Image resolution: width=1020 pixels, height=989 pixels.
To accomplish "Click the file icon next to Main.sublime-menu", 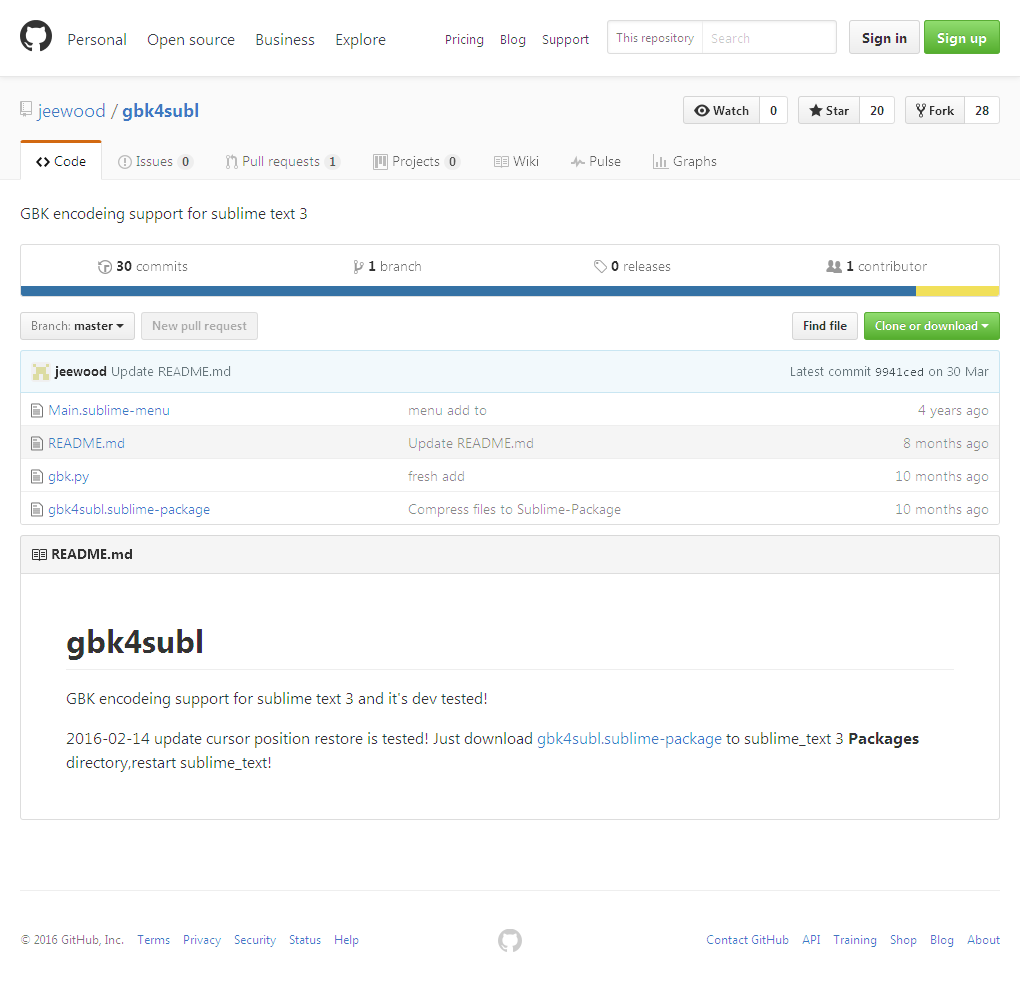I will click(37, 411).
